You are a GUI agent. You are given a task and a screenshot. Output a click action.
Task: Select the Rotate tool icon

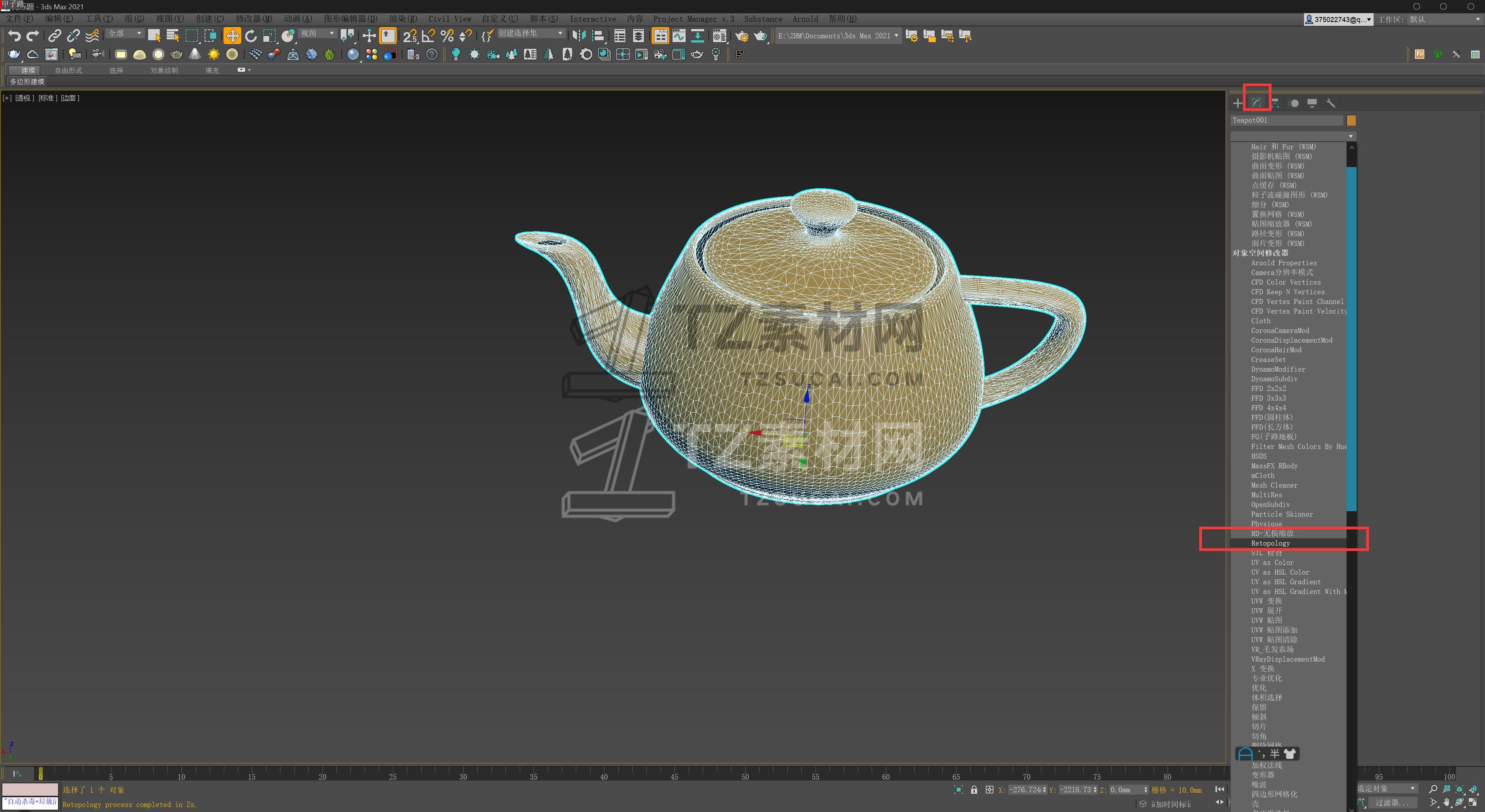(251, 36)
